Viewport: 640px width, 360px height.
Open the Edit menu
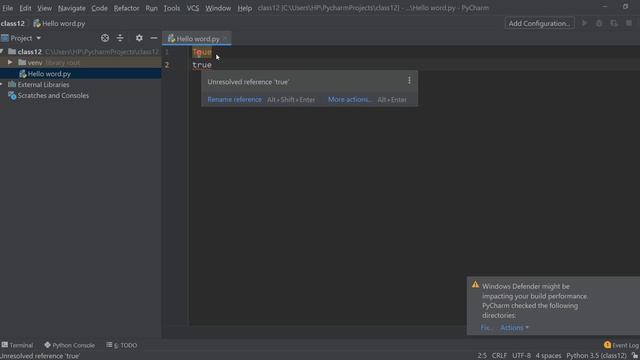(x=25, y=8)
